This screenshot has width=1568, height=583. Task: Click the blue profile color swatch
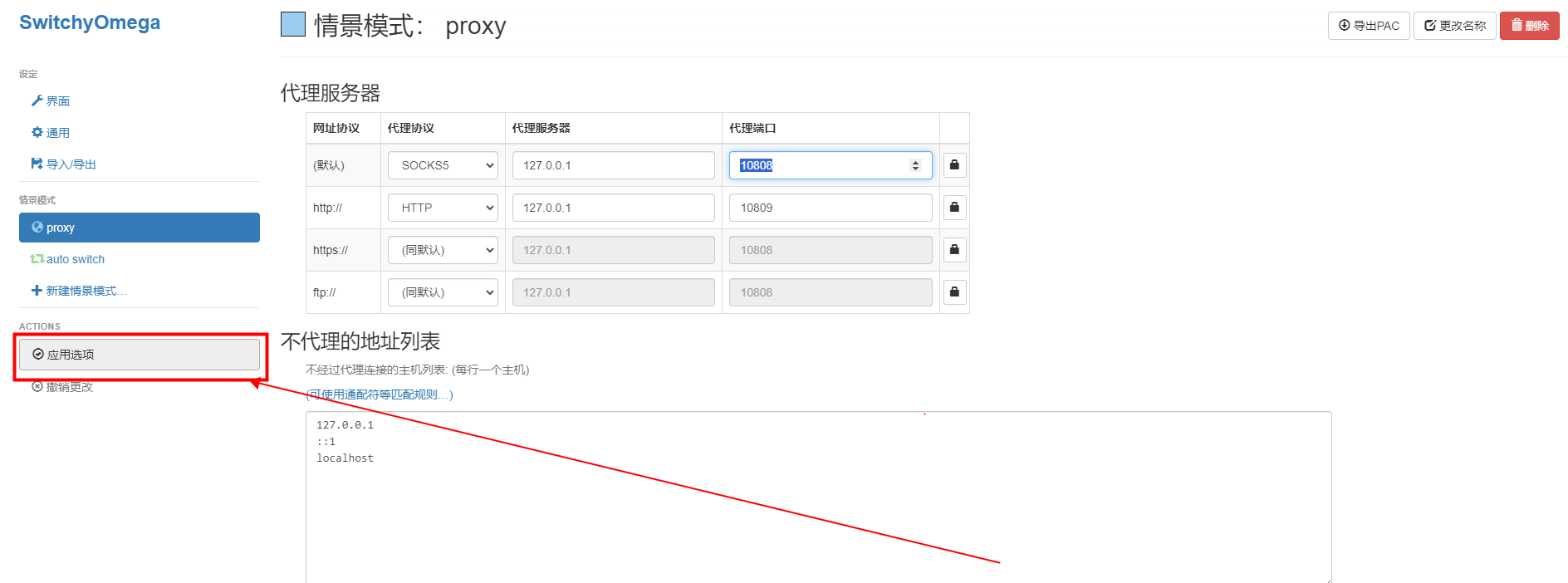pyautogui.click(x=293, y=25)
